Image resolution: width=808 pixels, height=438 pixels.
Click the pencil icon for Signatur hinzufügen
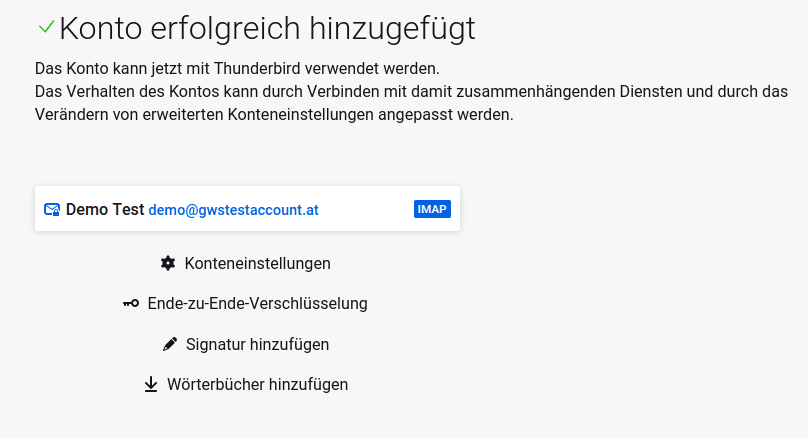coord(169,344)
